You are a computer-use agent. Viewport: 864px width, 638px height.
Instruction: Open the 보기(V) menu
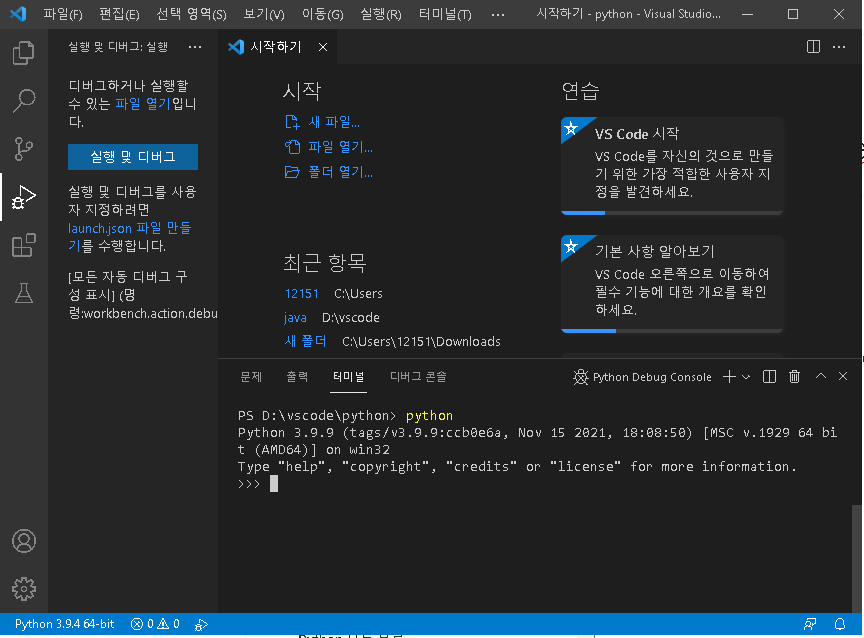point(264,14)
